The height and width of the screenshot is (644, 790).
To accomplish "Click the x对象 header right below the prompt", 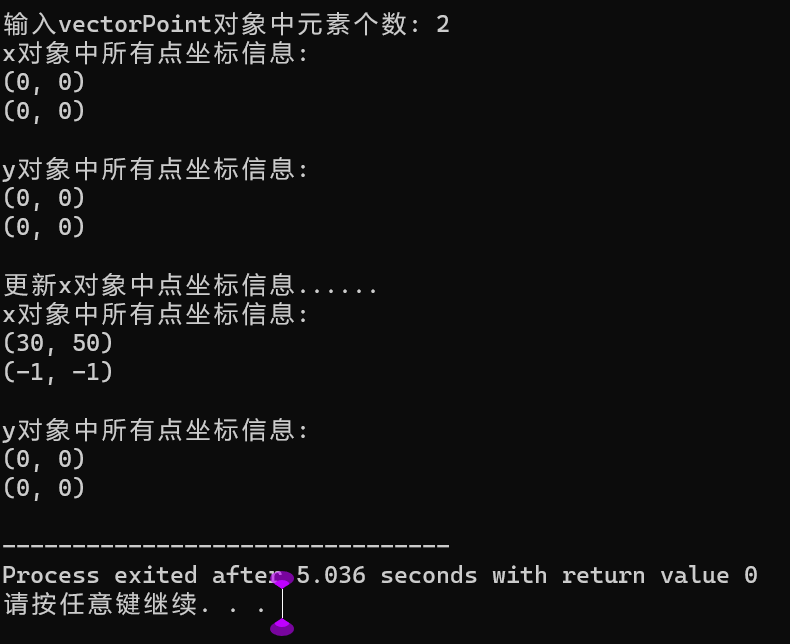I will click(x=155, y=53).
